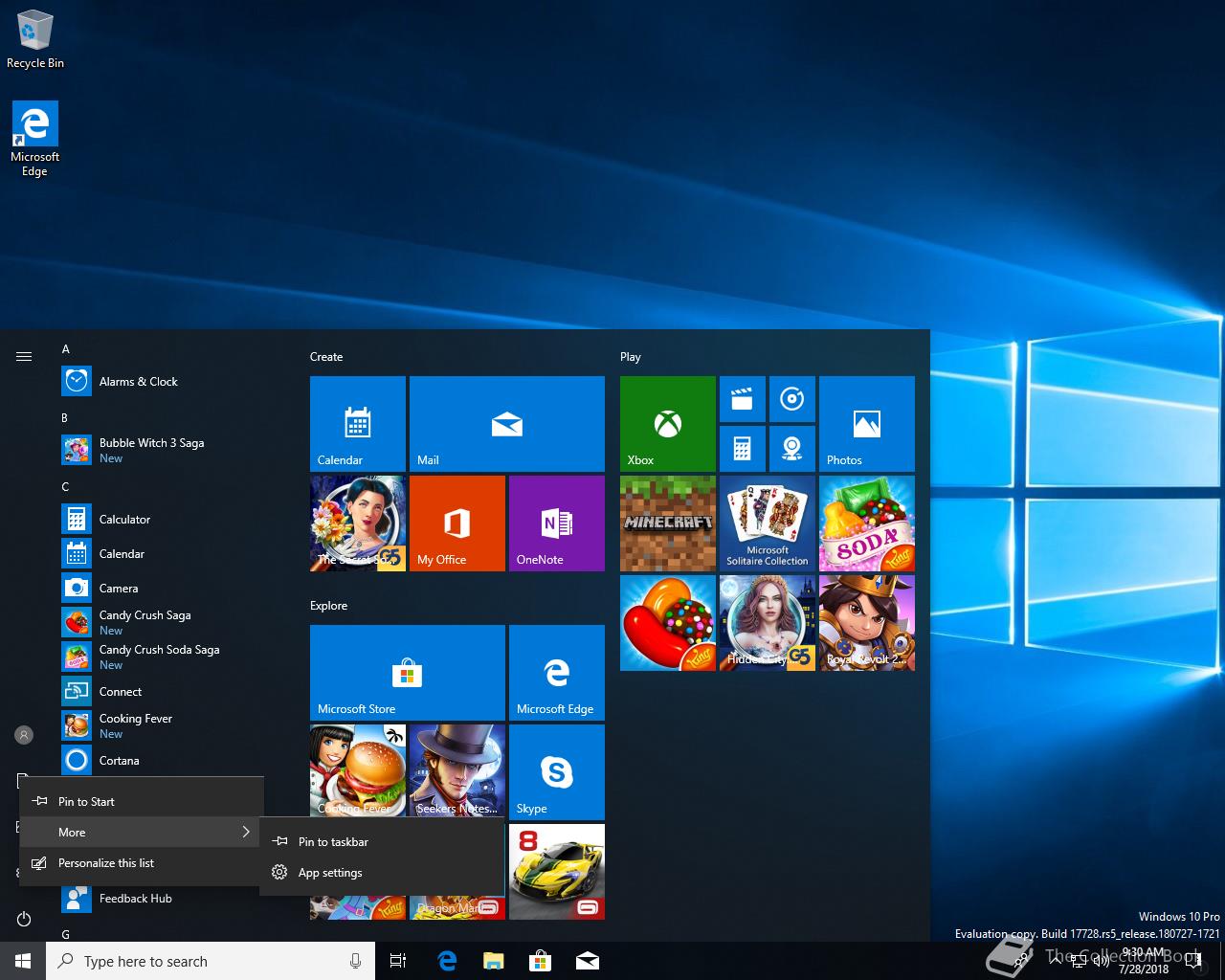The width and height of the screenshot is (1225, 980).
Task: Open Task View on the taskbar
Action: point(398,961)
